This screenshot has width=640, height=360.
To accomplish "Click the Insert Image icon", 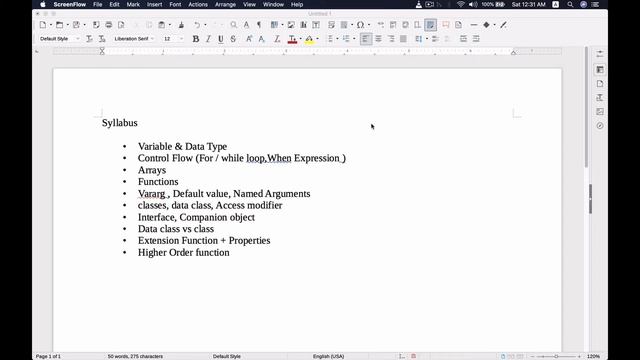I will 291,25.
